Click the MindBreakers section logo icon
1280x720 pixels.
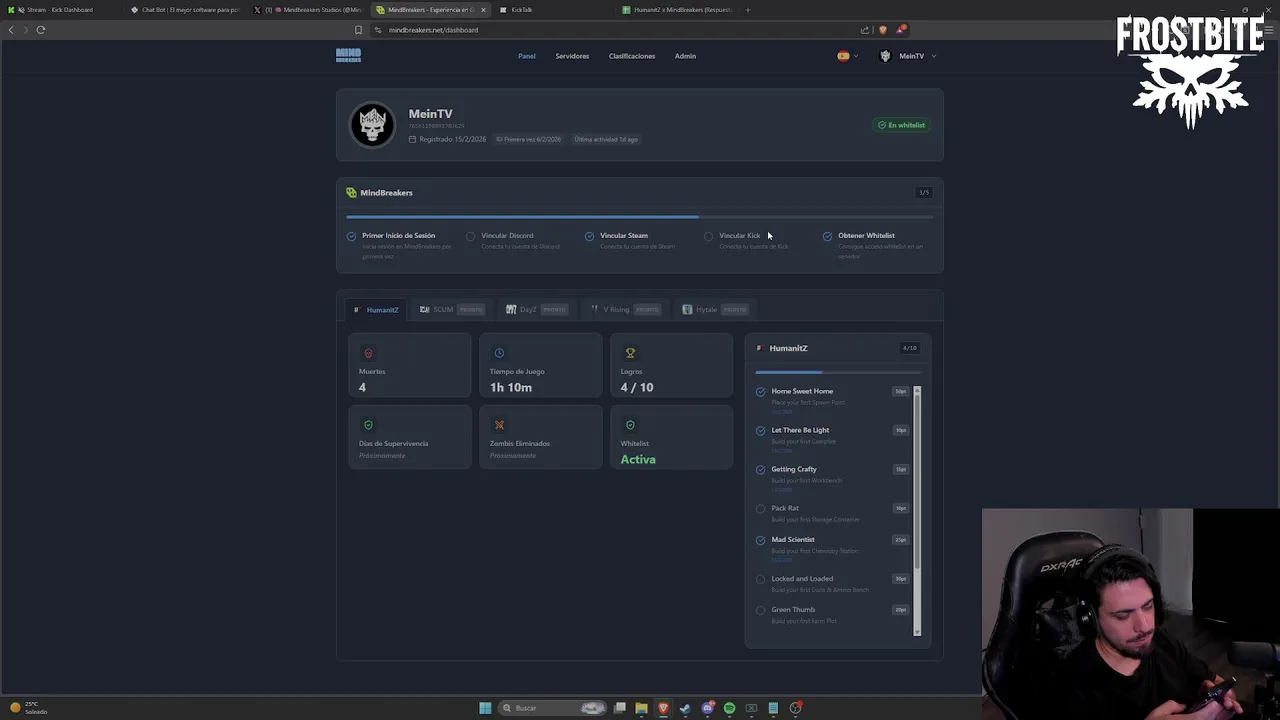pyautogui.click(x=351, y=192)
